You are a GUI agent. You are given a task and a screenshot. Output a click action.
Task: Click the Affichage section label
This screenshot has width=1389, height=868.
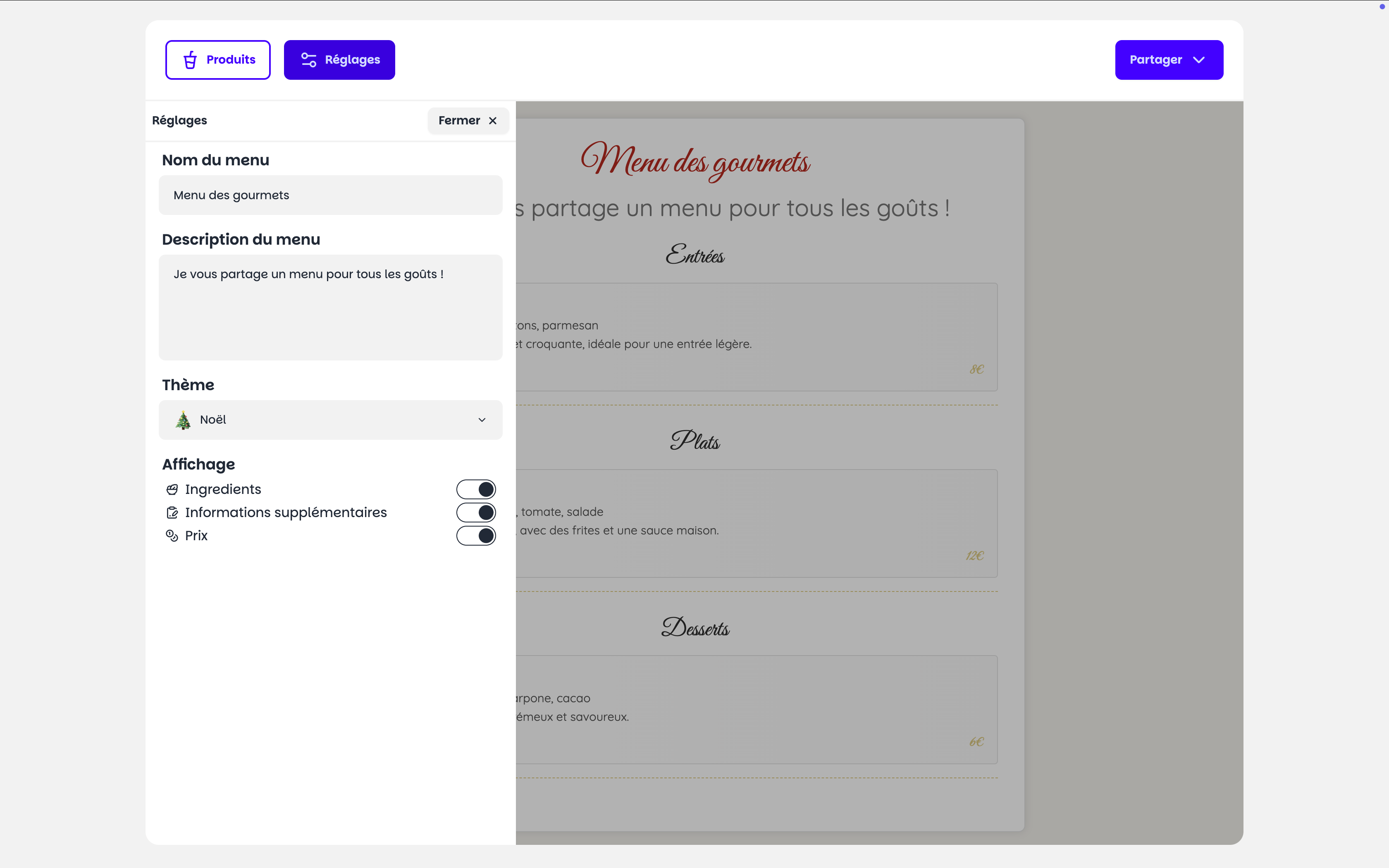click(x=198, y=464)
